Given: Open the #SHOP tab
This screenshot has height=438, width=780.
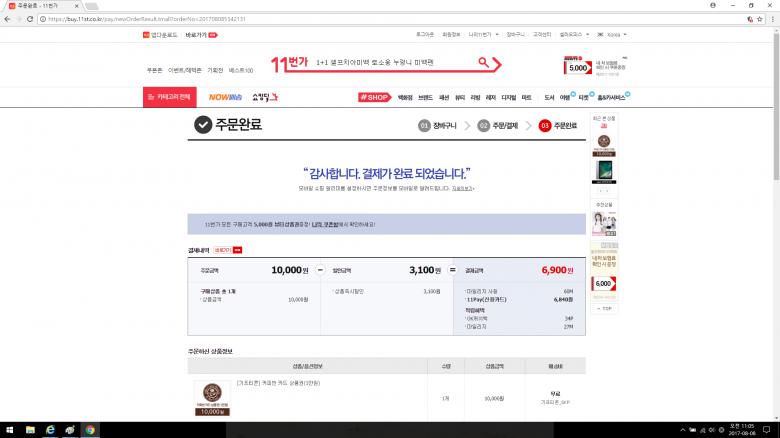Looking at the screenshot, I should 374,97.
